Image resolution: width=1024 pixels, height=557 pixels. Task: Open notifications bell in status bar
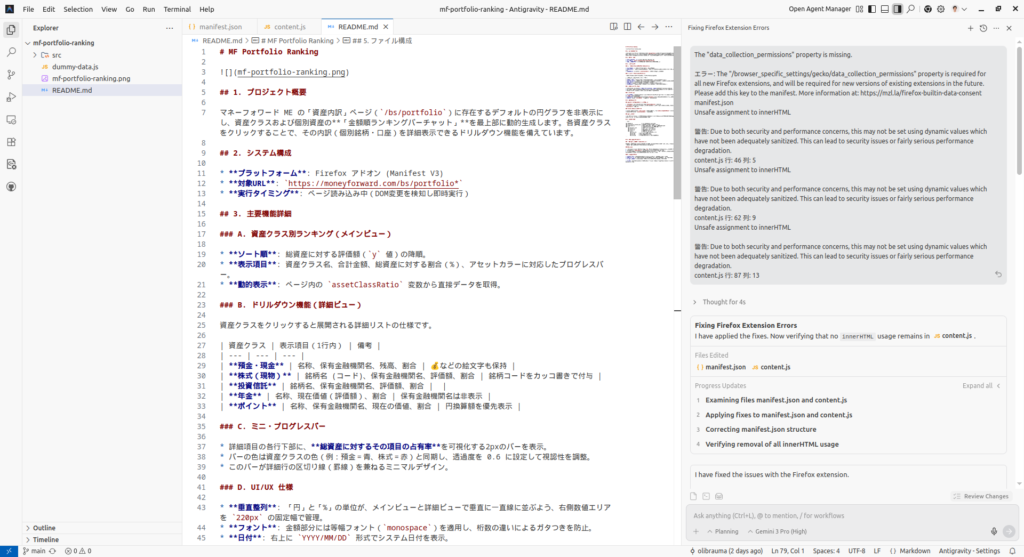[x=1012, y=551]
